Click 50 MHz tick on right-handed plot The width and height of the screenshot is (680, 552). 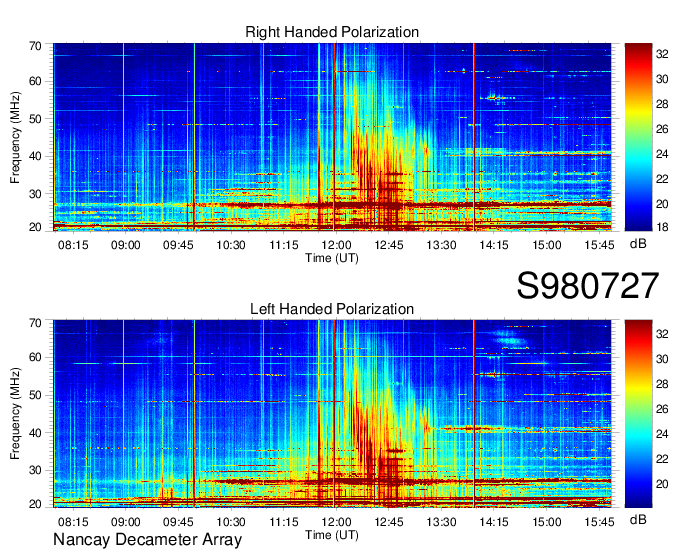[36, 119]
